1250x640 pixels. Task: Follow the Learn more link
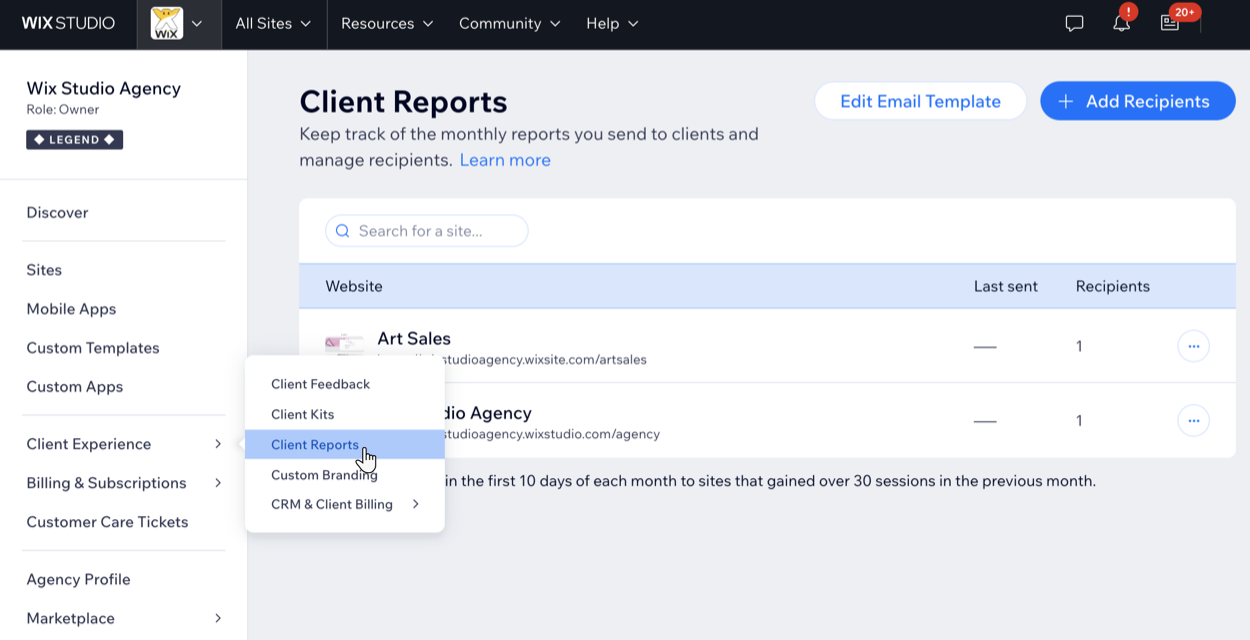[505, 160]
